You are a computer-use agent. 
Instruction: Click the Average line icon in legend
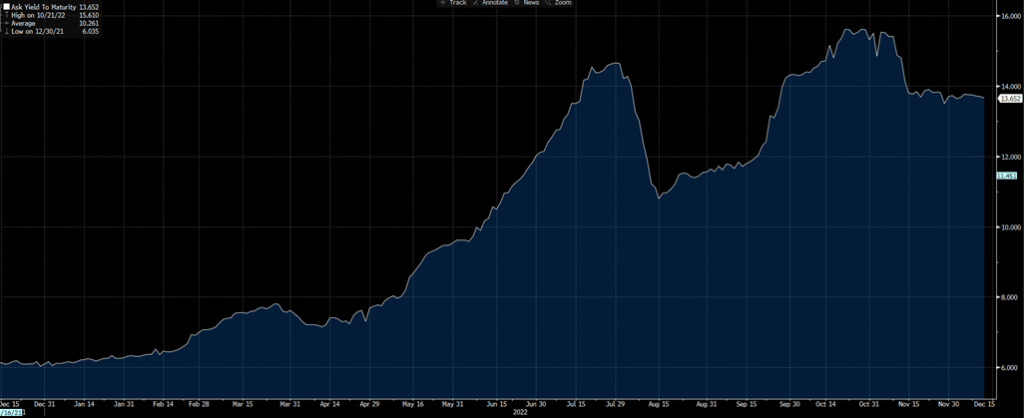[x=6, y=22]
